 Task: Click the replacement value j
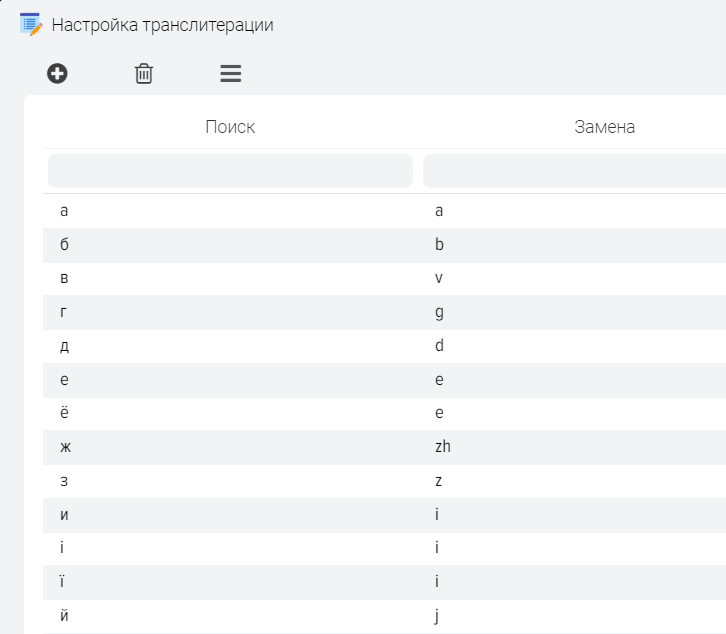coord(437,615)
